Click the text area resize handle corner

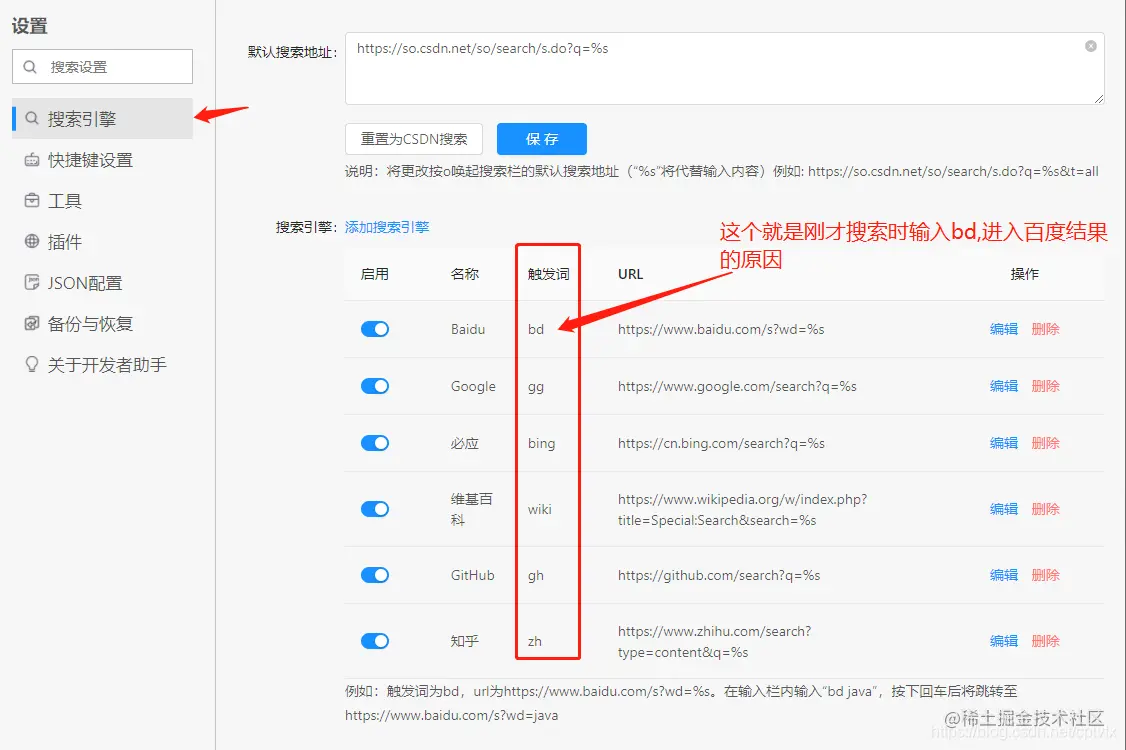pos(1099,98)
